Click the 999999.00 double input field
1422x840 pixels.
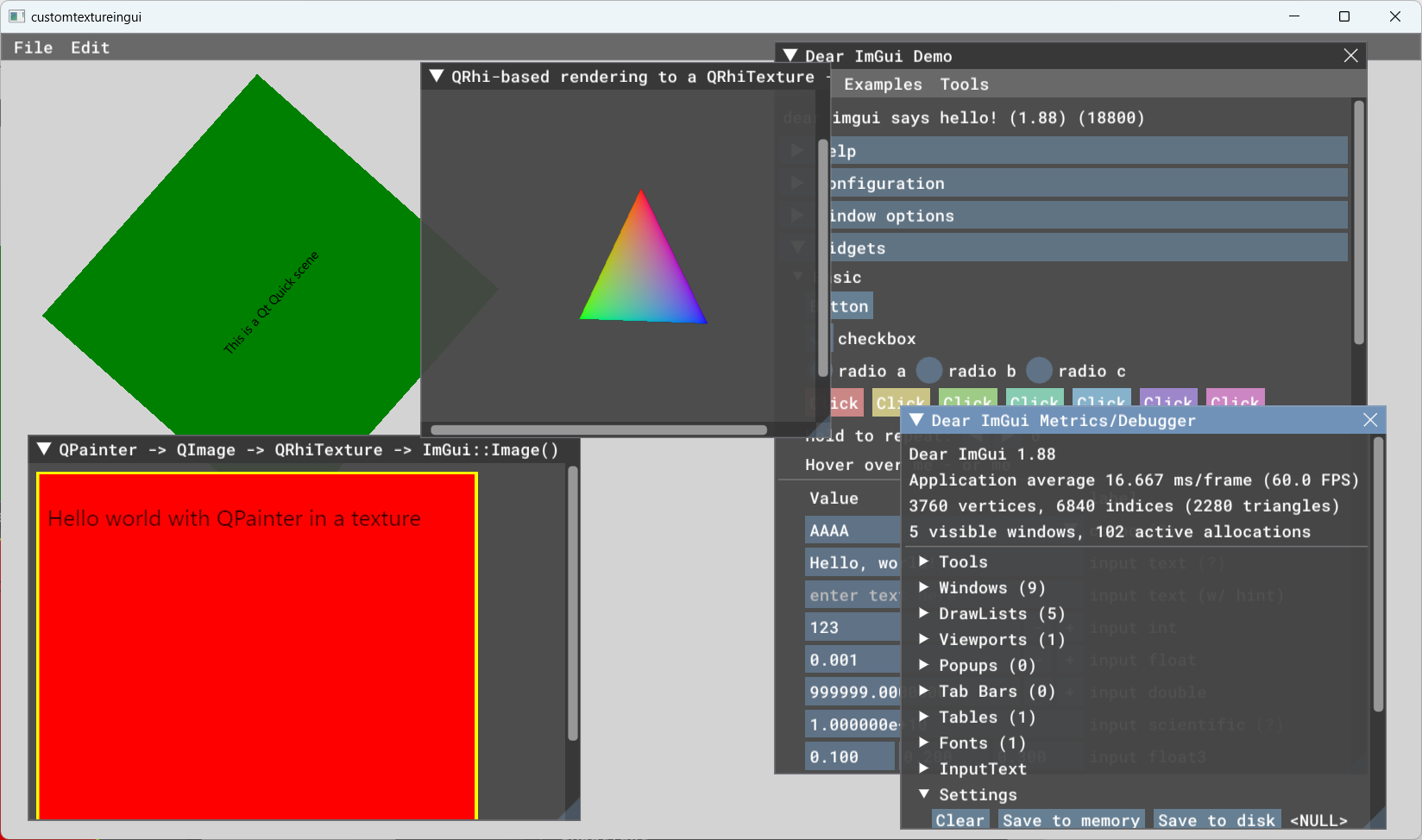(853, 692)
